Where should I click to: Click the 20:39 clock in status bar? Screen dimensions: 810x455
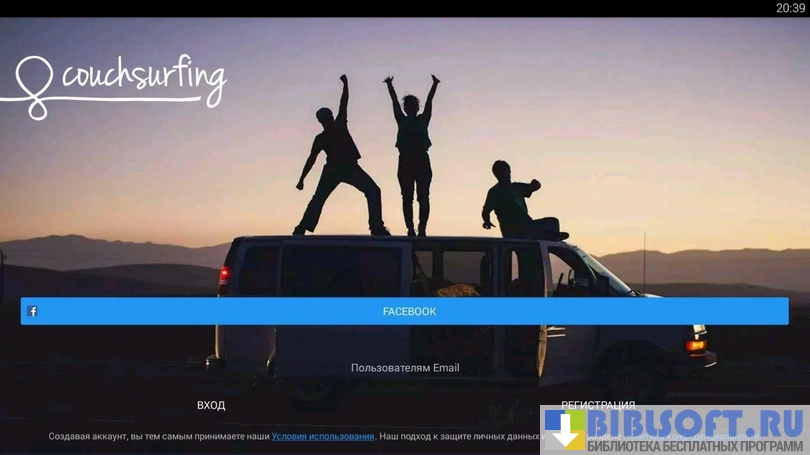point(790,8)
